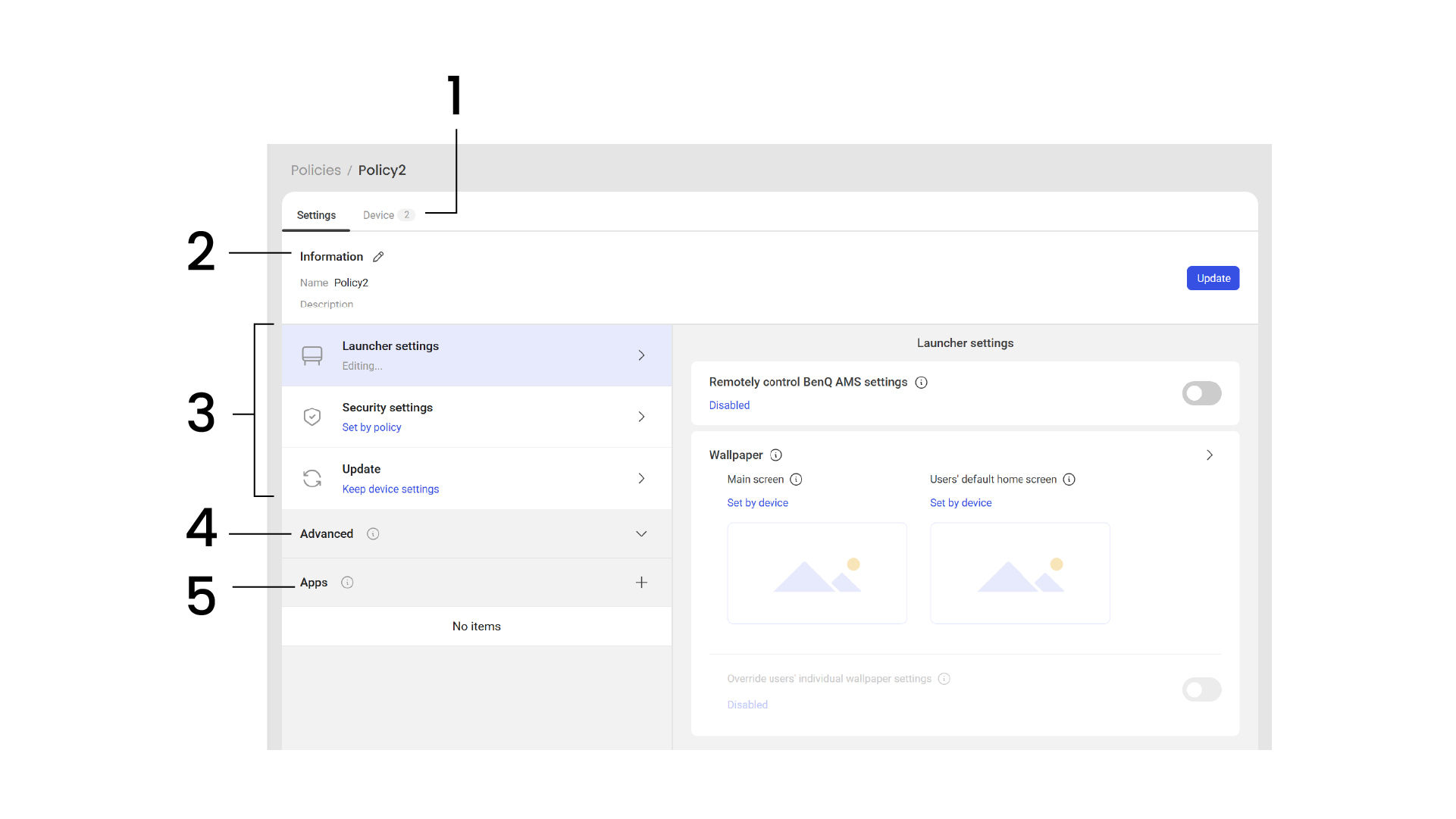Screen dimensions: 1456x819
Task: Click Users' default home screen wallpaper thumbnail
Action: point(1019,574)
